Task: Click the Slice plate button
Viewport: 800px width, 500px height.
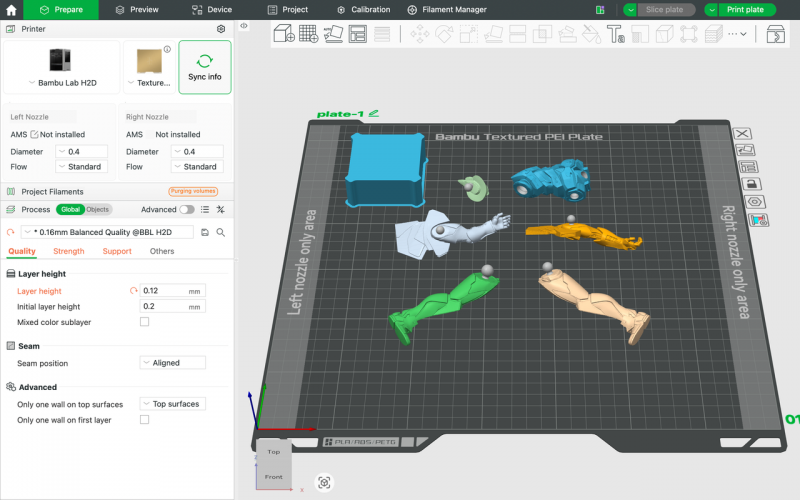Action: pos(666,10)
